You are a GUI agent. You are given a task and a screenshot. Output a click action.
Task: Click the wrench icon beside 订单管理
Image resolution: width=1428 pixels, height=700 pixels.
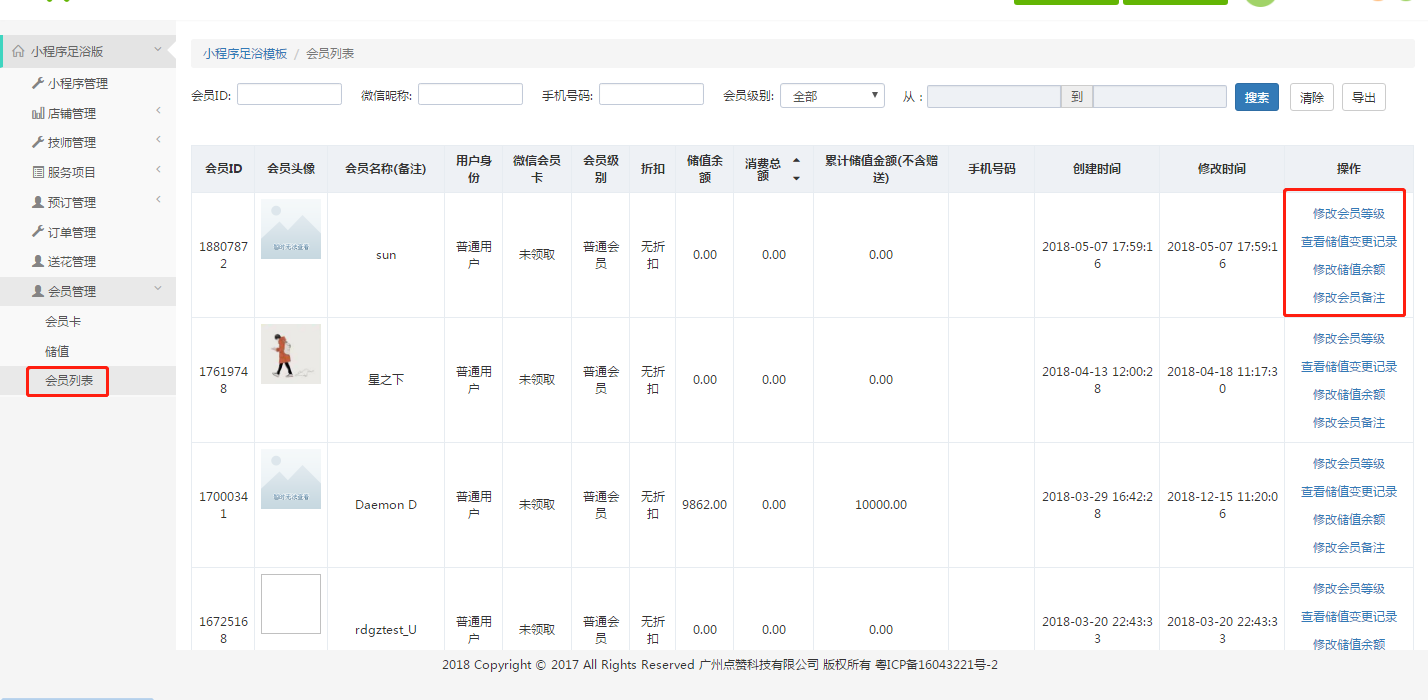tap(38, 232)
